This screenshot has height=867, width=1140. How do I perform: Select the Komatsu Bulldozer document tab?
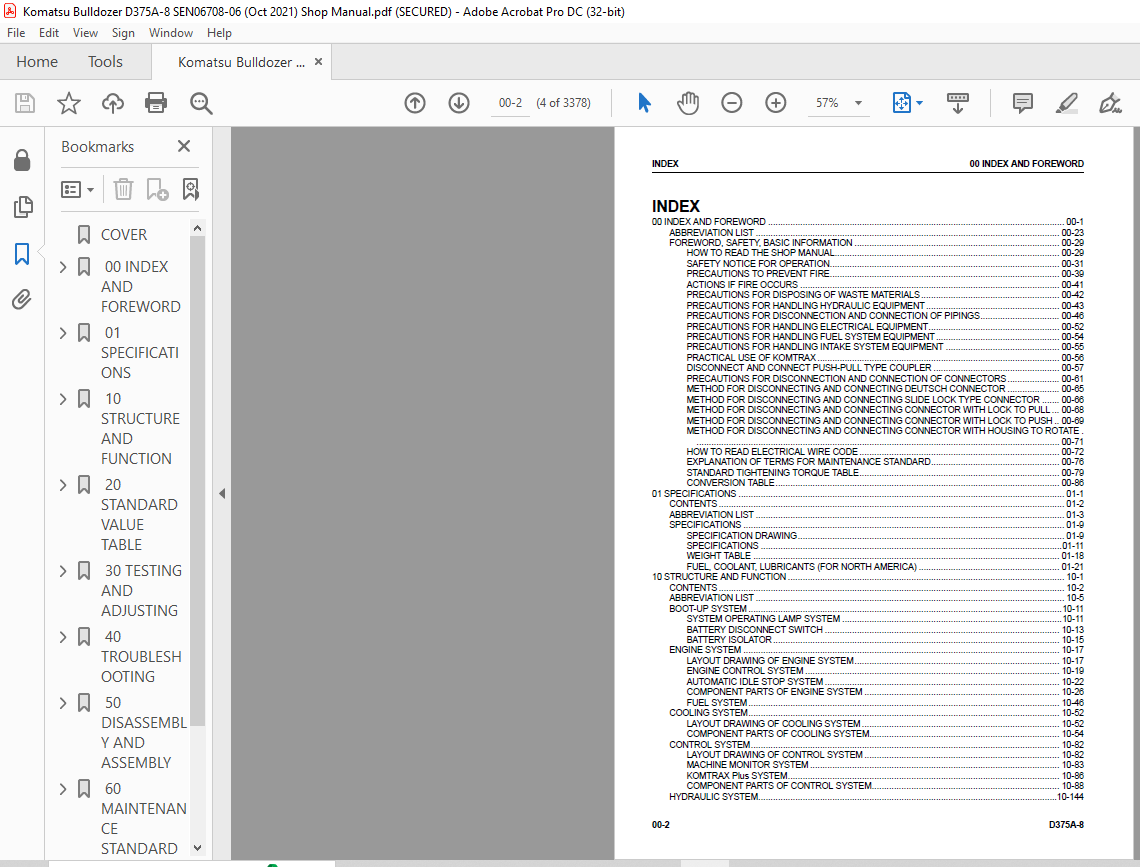[x=241, y=62]
